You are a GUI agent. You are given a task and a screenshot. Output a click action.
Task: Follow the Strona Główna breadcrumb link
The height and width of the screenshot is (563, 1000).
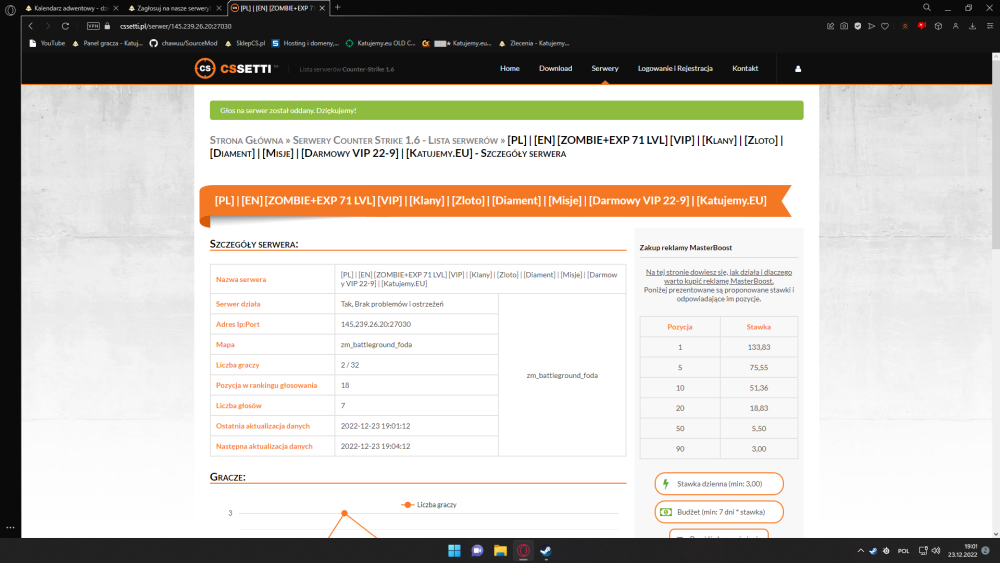tap(246, 140)
